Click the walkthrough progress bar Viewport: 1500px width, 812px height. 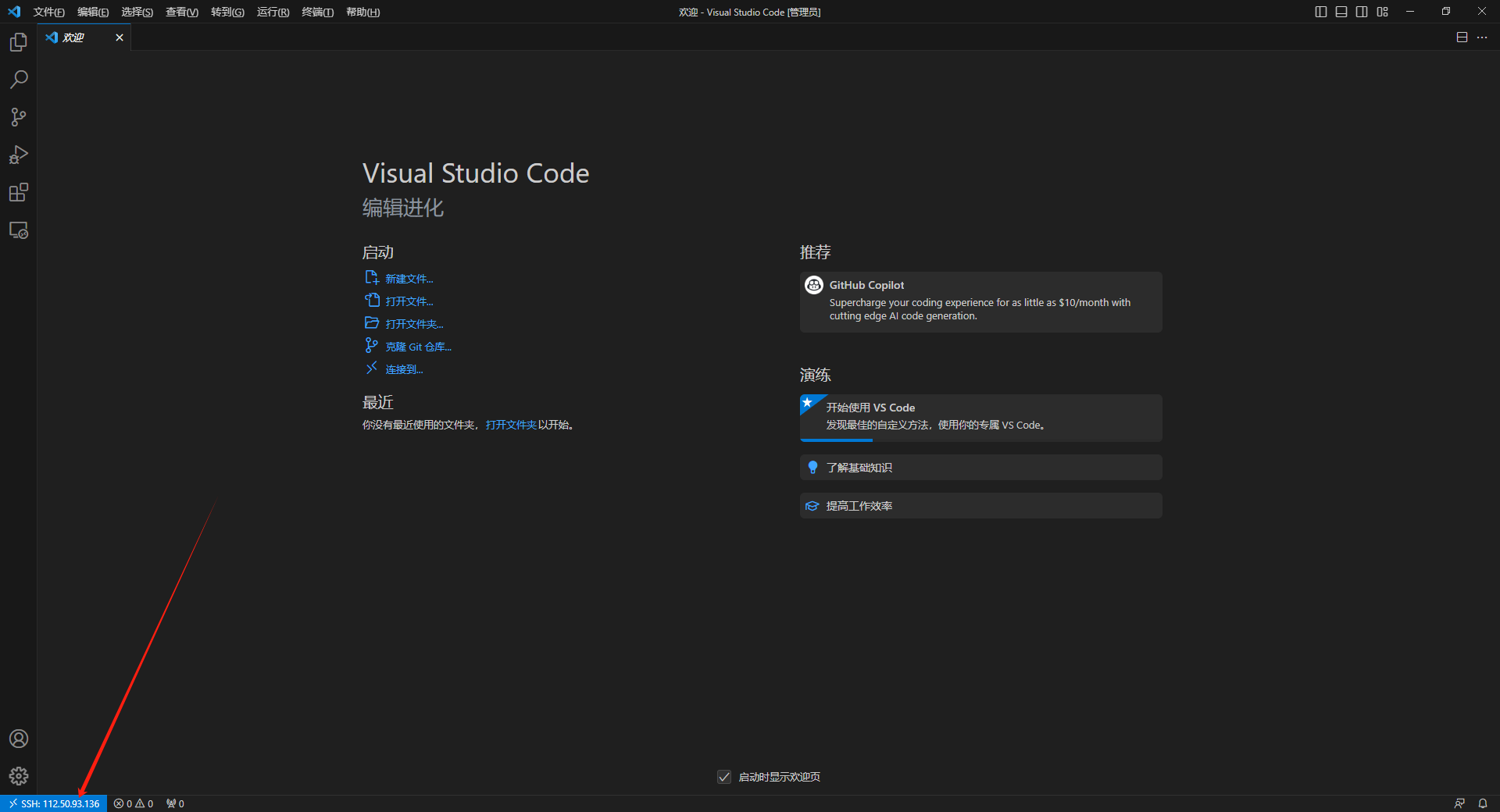tap(835, 440)
